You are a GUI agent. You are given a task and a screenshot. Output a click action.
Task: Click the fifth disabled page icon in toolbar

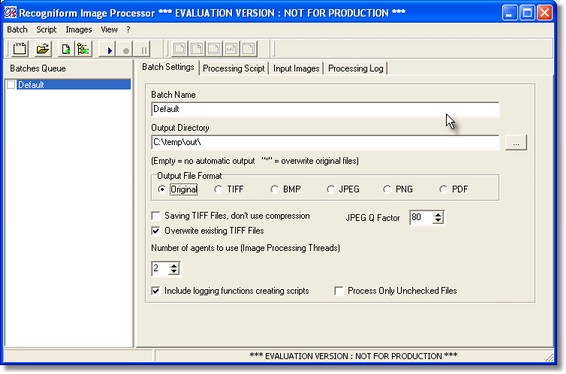(x=249, y=49)
